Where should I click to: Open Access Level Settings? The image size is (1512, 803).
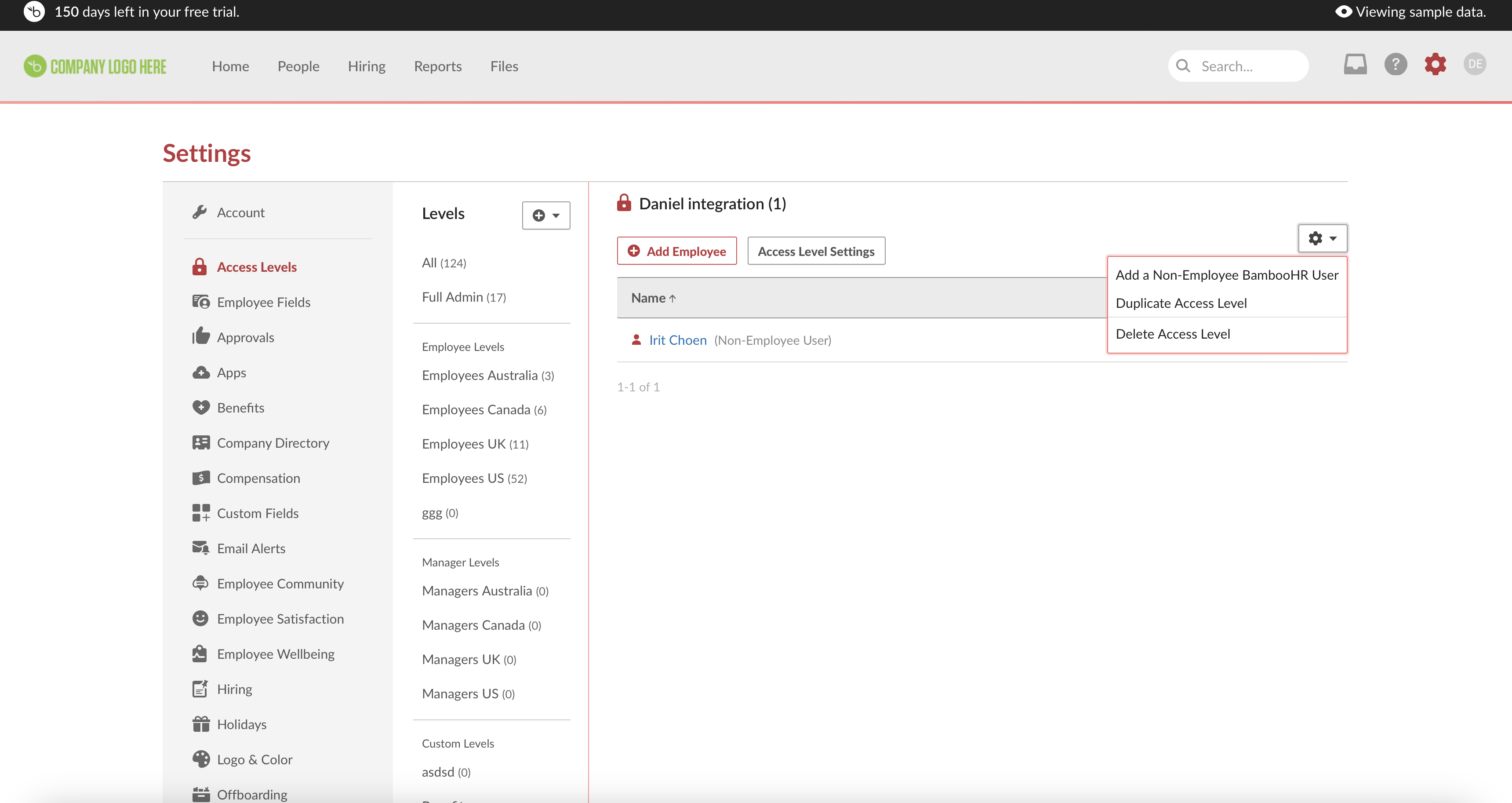tap(816, 251)
